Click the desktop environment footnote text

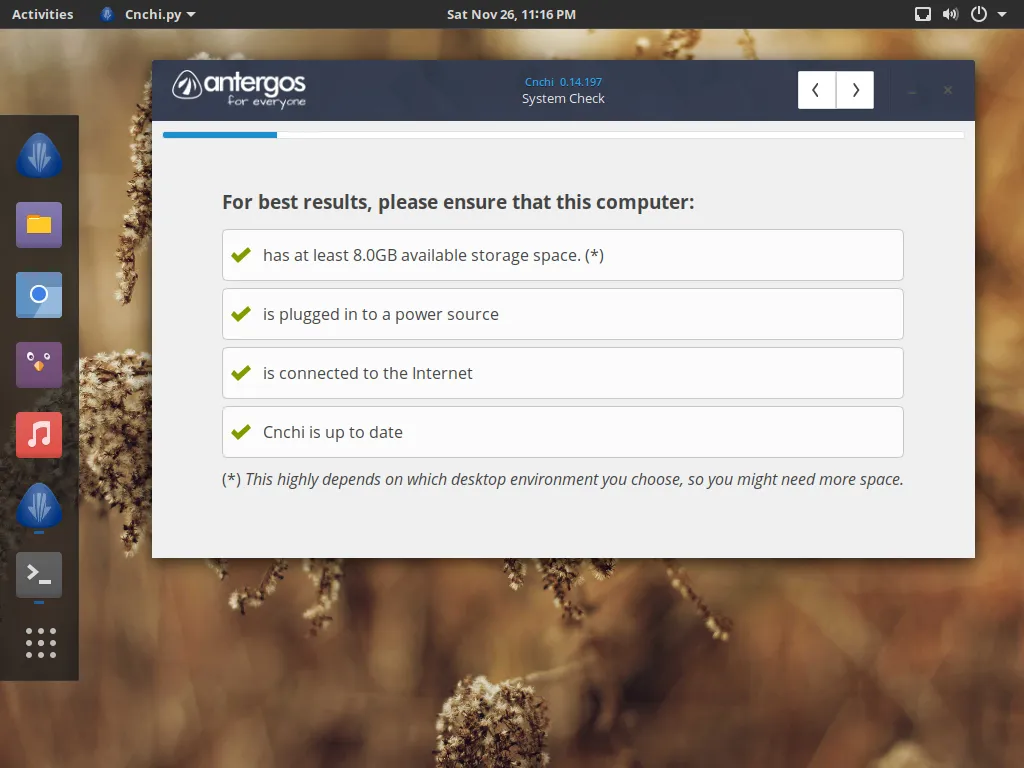click(563, 479)
